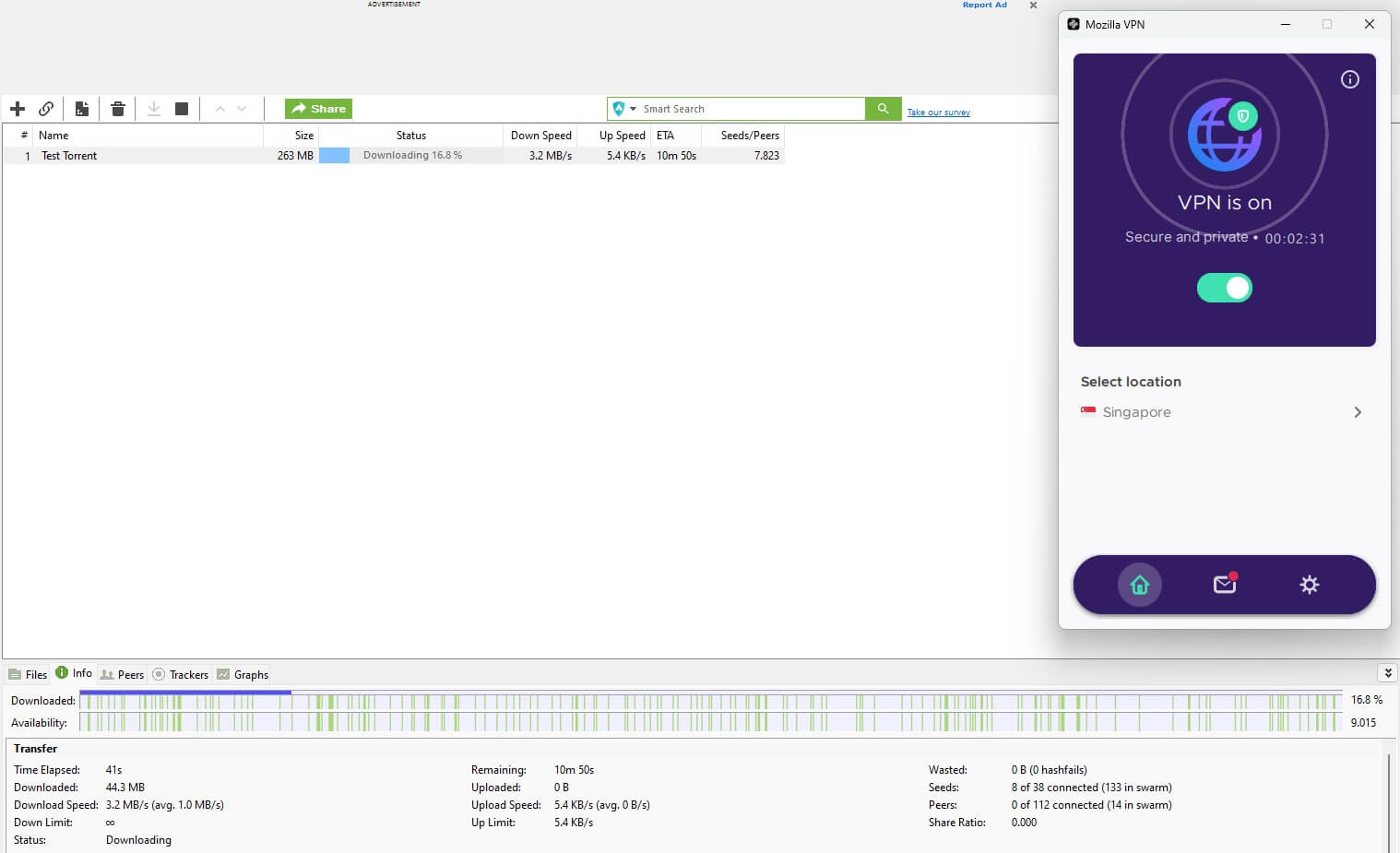Close the Mozilla VPN window

(1369, 24)
